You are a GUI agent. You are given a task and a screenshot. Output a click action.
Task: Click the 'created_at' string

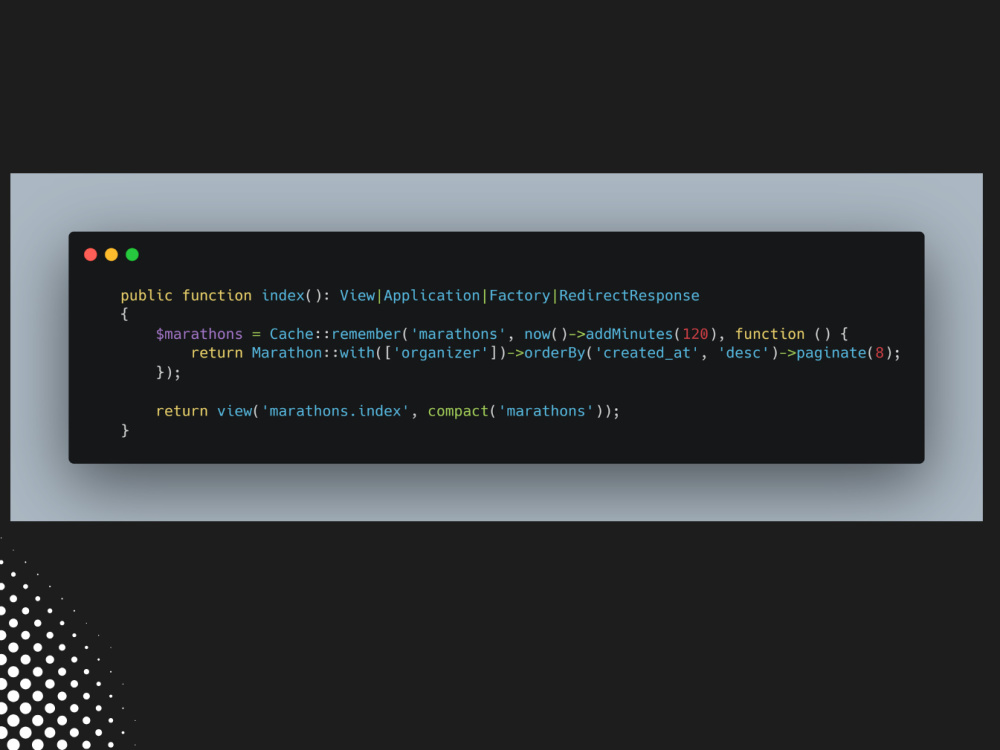[647, 353]
